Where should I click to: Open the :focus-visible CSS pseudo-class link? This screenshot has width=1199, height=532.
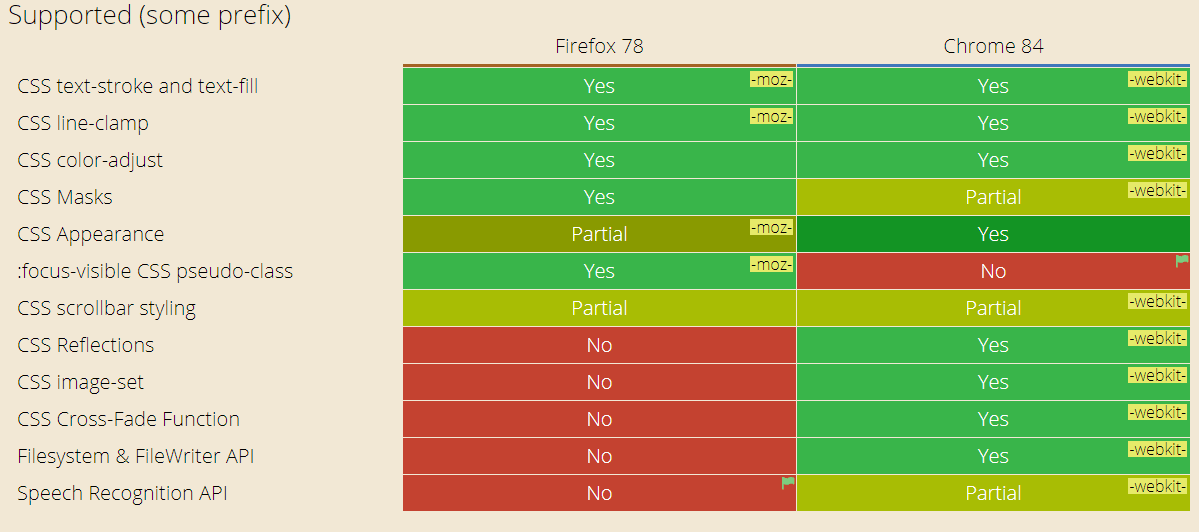155,271
